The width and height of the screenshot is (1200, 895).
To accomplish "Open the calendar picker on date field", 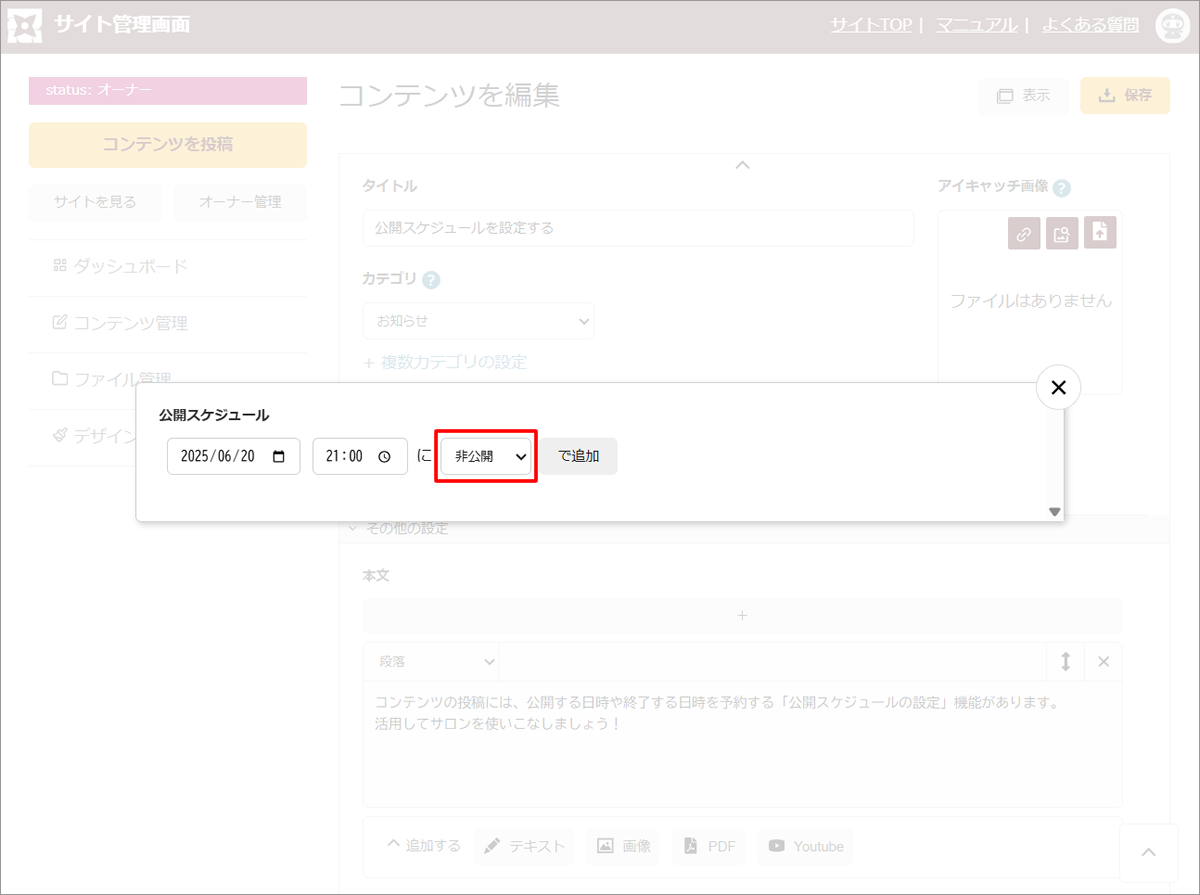I will [x=279, y=456].
